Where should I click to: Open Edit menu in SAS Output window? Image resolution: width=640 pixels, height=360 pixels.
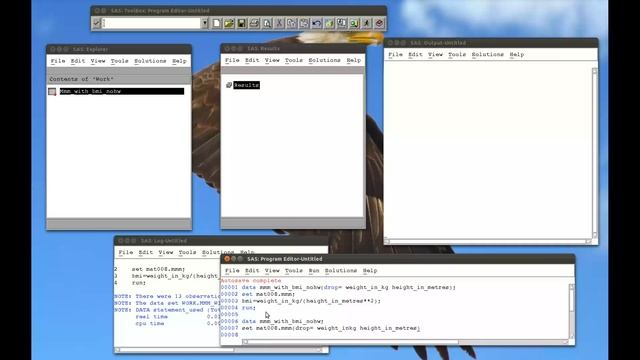coord(415,54)
